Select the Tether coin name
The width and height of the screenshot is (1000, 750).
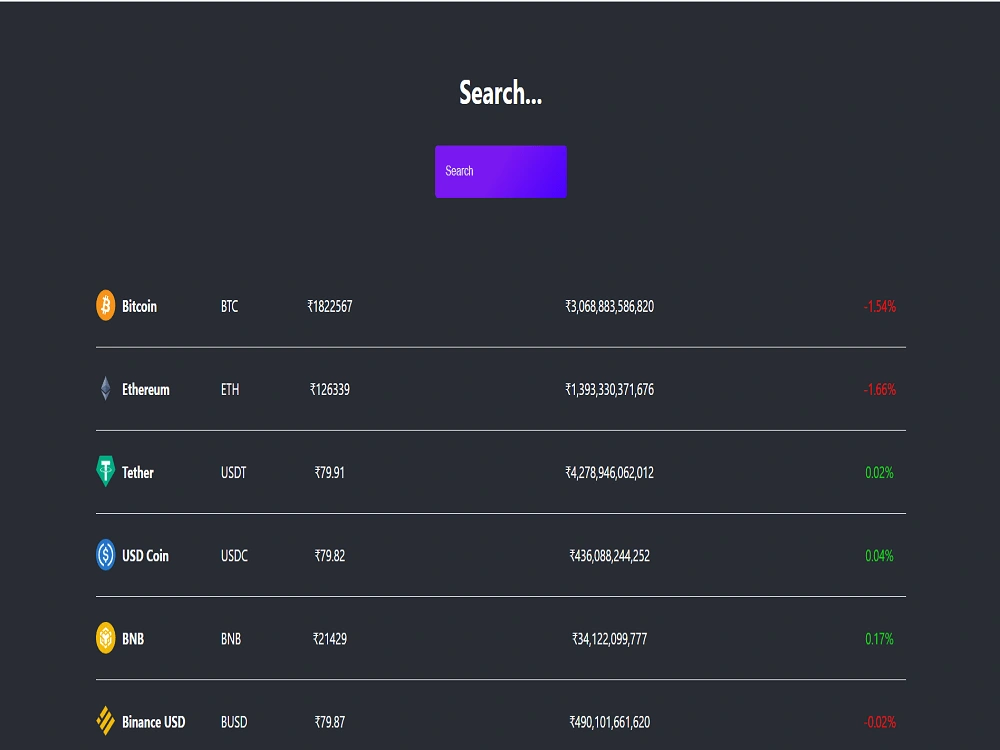point(138,473)
